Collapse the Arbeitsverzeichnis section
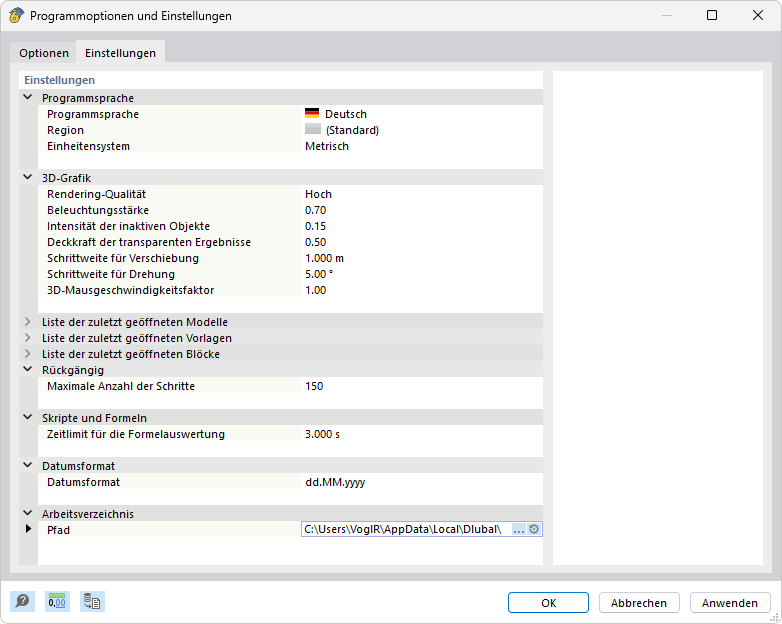The image size is (782, 624). point(28,514)
